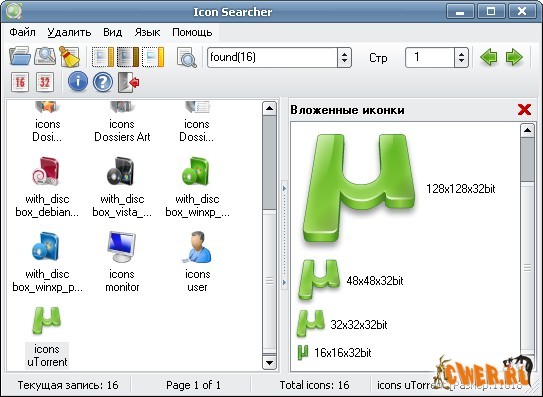Click the Текущая запись: 16 status text
The image size is (543, 397).
click(68, 385)
